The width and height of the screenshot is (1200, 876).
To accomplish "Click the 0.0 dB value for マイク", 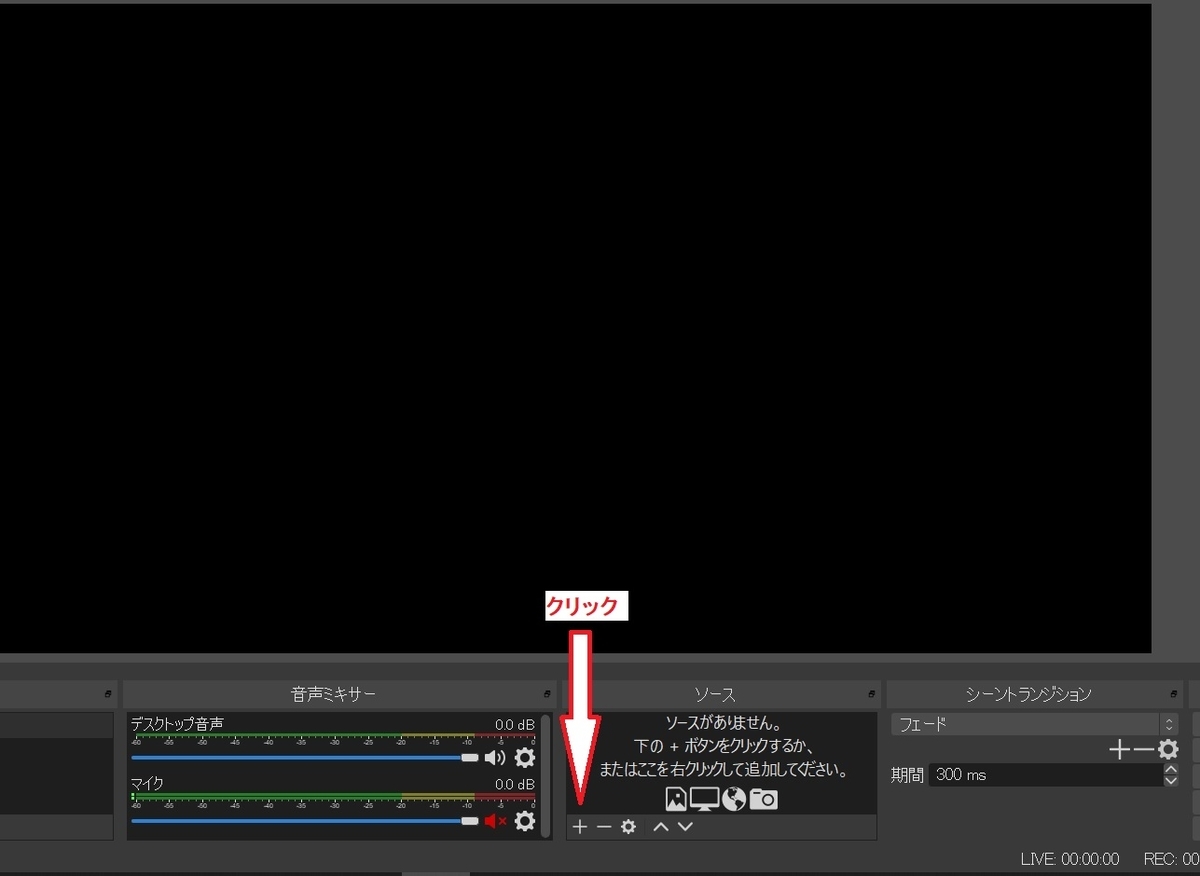I will 515,785.
